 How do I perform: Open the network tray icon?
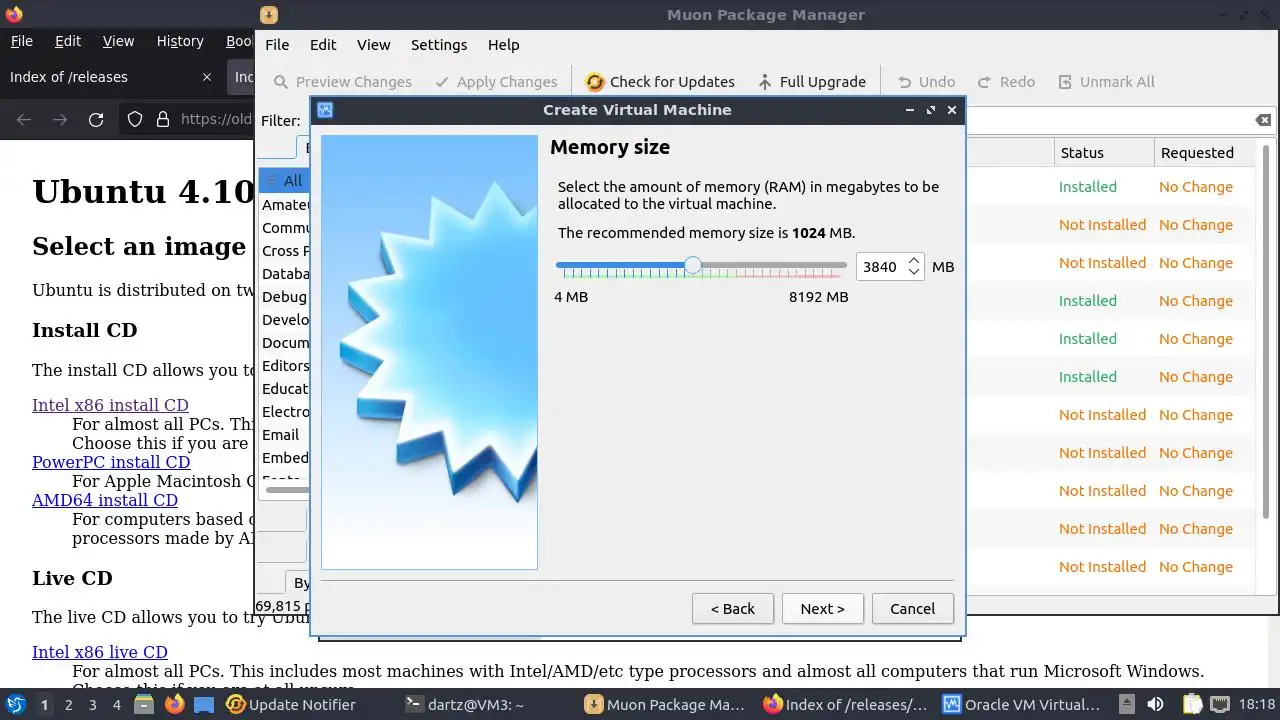click(1222, 704)
